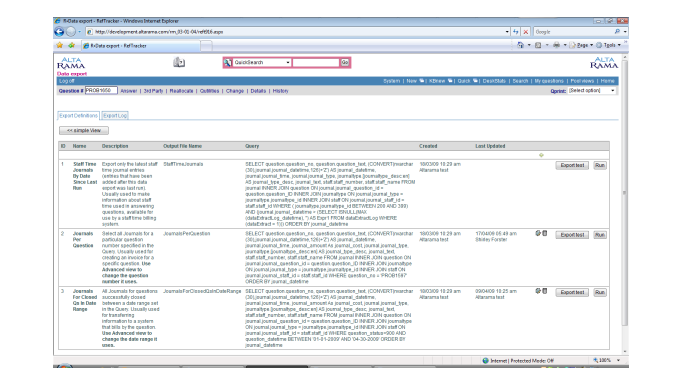Image resolution: width=679 pixels, height=378 pixels.
Task: Click the red Stop loading icon
Action: [525, 32]
